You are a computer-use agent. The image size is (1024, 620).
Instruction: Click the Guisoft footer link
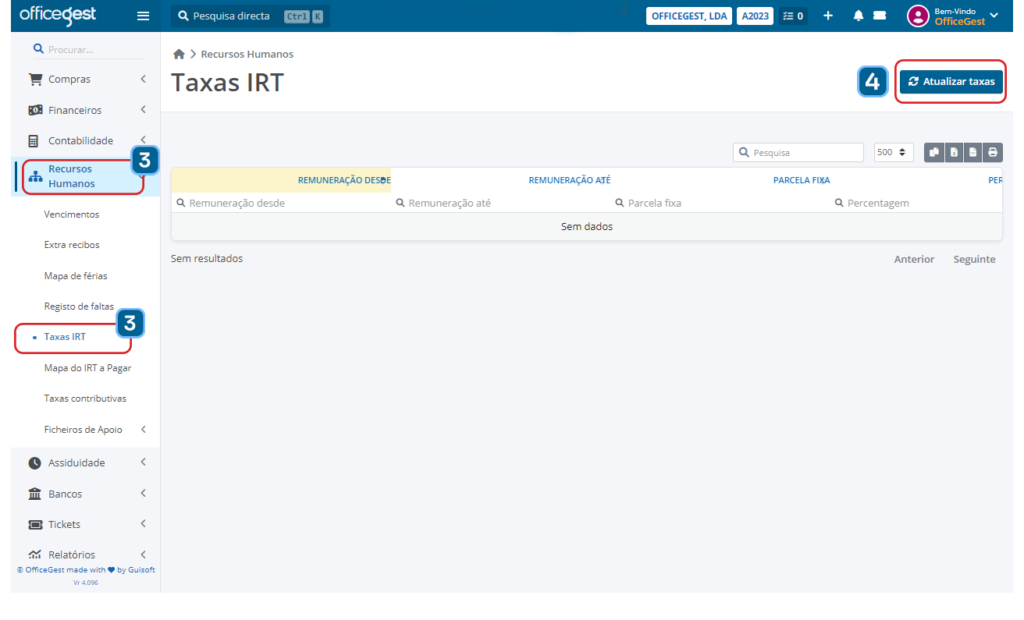pyautogui.click(x=141, y=570)
